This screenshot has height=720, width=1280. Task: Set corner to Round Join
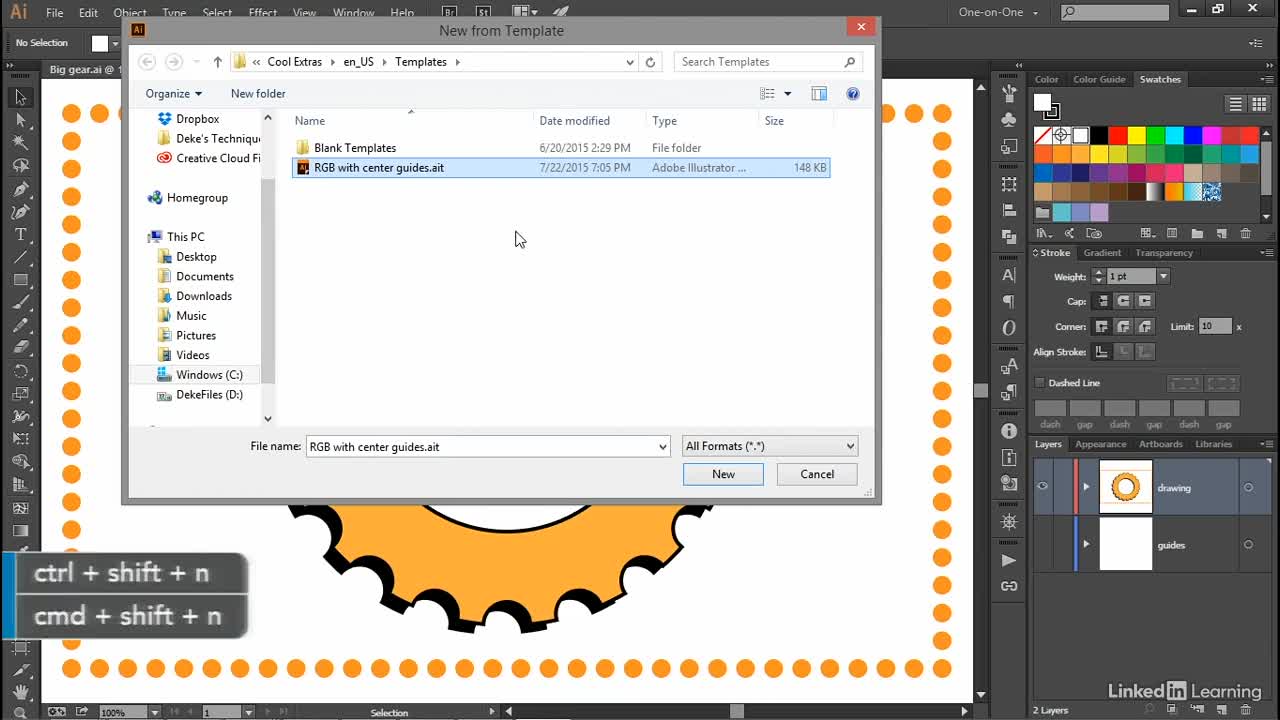point(1123,327)
